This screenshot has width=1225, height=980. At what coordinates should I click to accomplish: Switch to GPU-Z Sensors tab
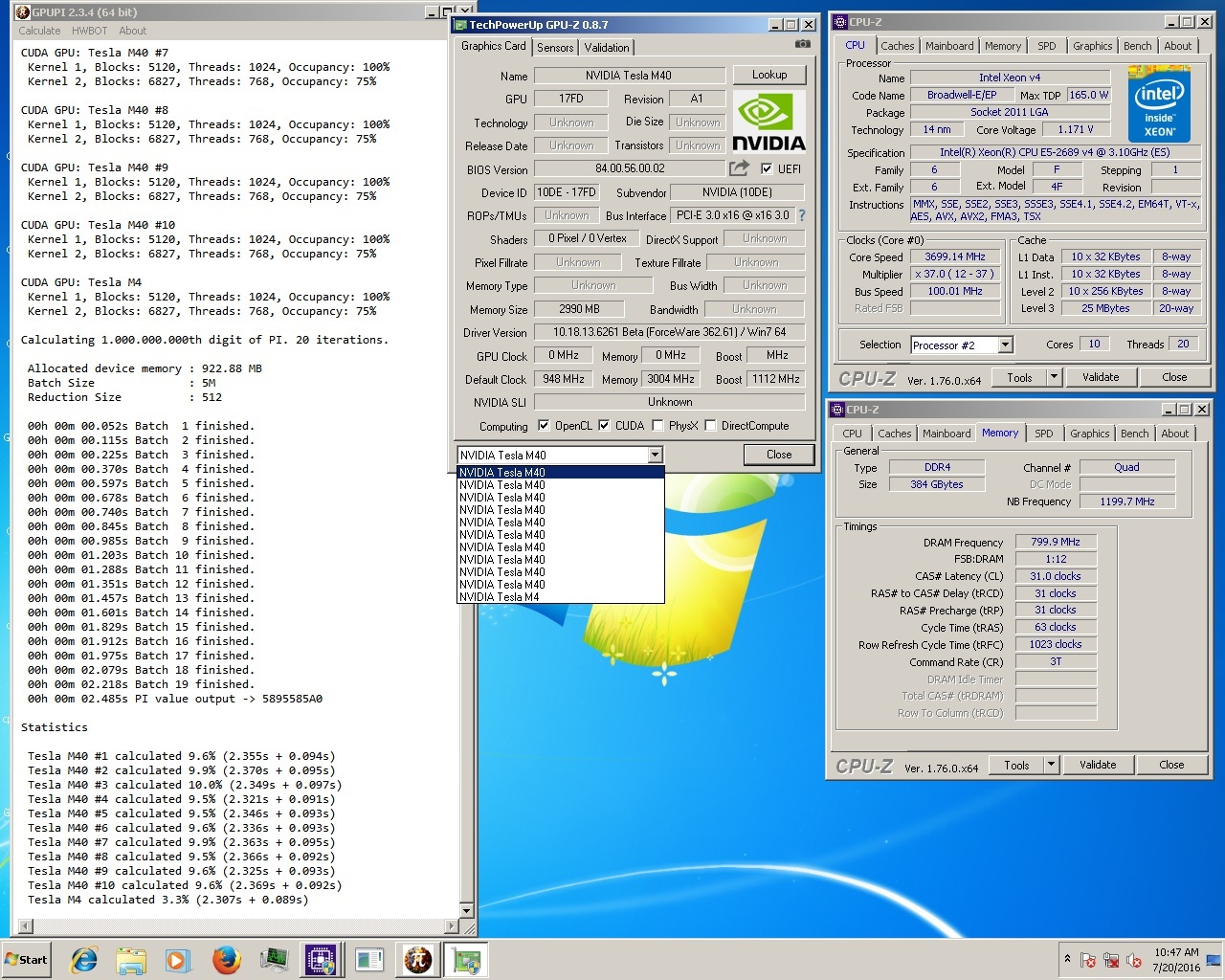coord(555,47)
